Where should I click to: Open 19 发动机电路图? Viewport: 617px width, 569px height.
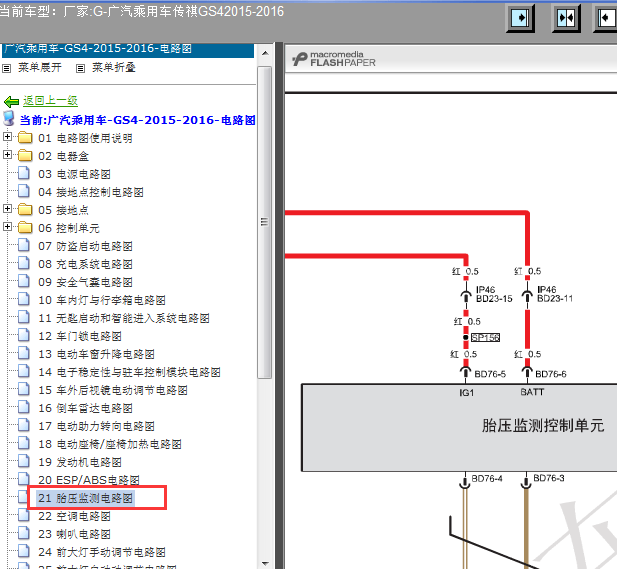[80, 462]
